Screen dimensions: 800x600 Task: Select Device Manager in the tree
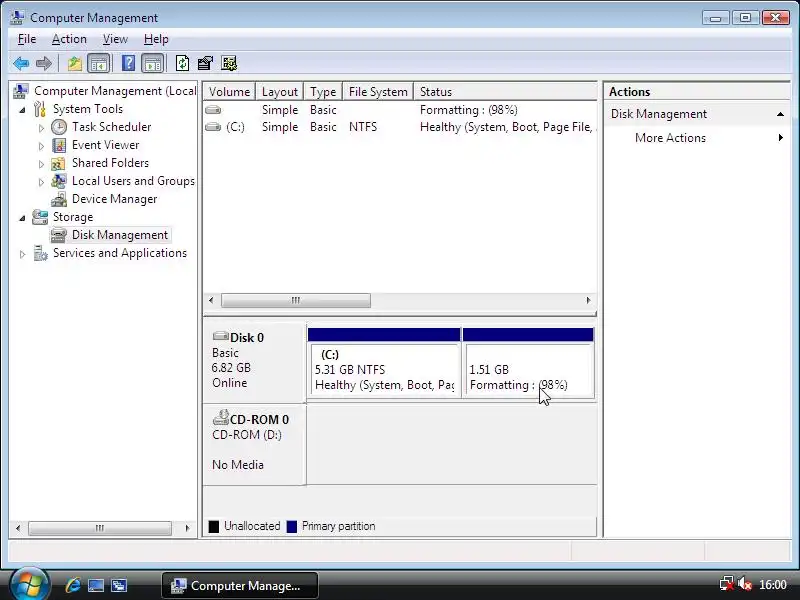[114, 199]
